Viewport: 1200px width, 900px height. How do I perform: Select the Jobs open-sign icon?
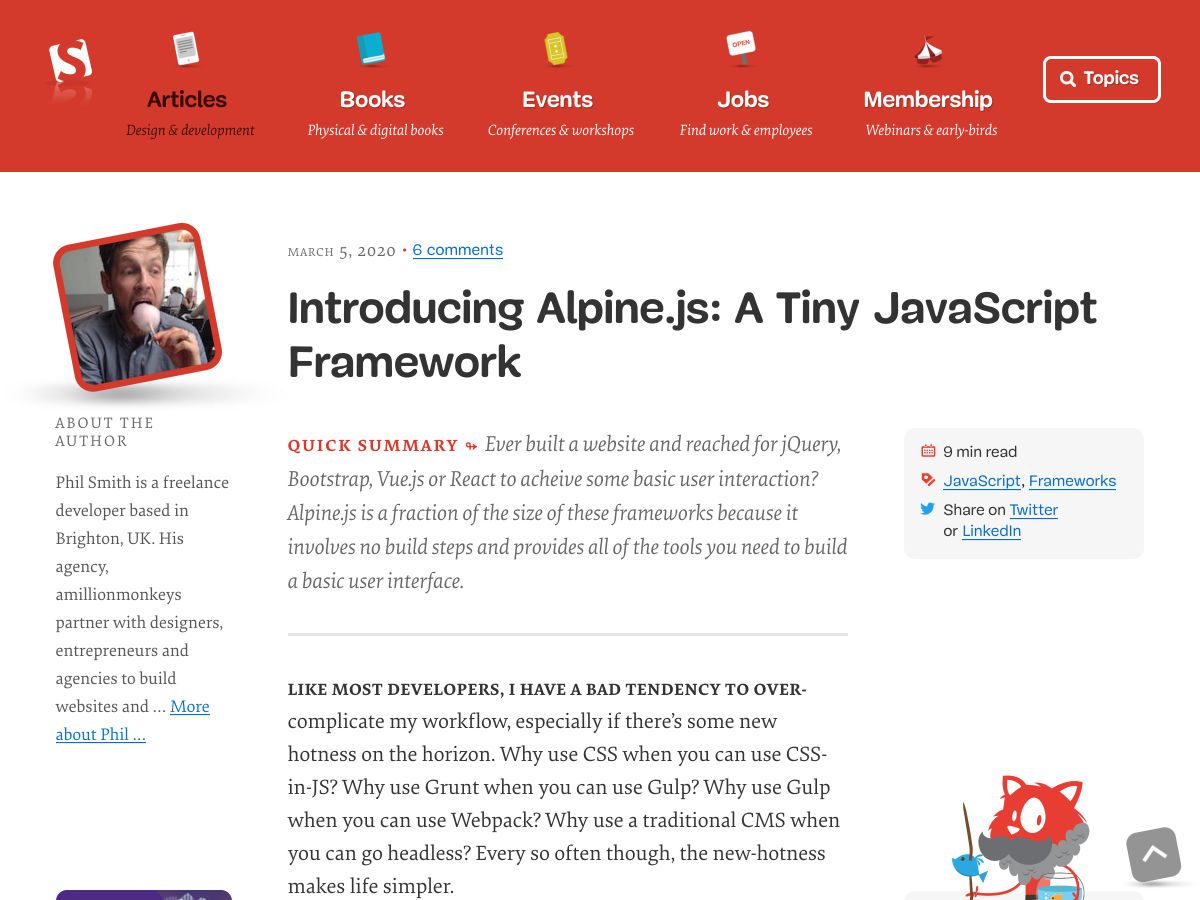click(741, 48)
